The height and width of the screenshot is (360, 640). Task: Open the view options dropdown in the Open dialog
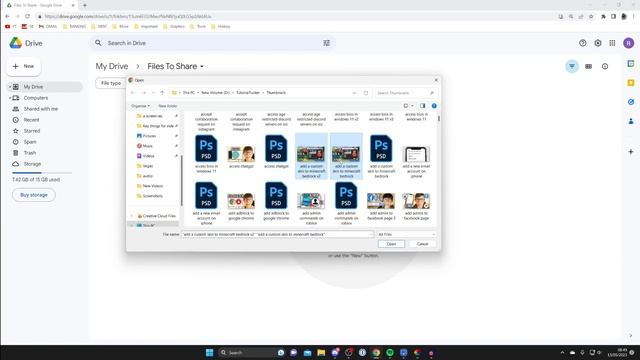[x=412, y=106]
